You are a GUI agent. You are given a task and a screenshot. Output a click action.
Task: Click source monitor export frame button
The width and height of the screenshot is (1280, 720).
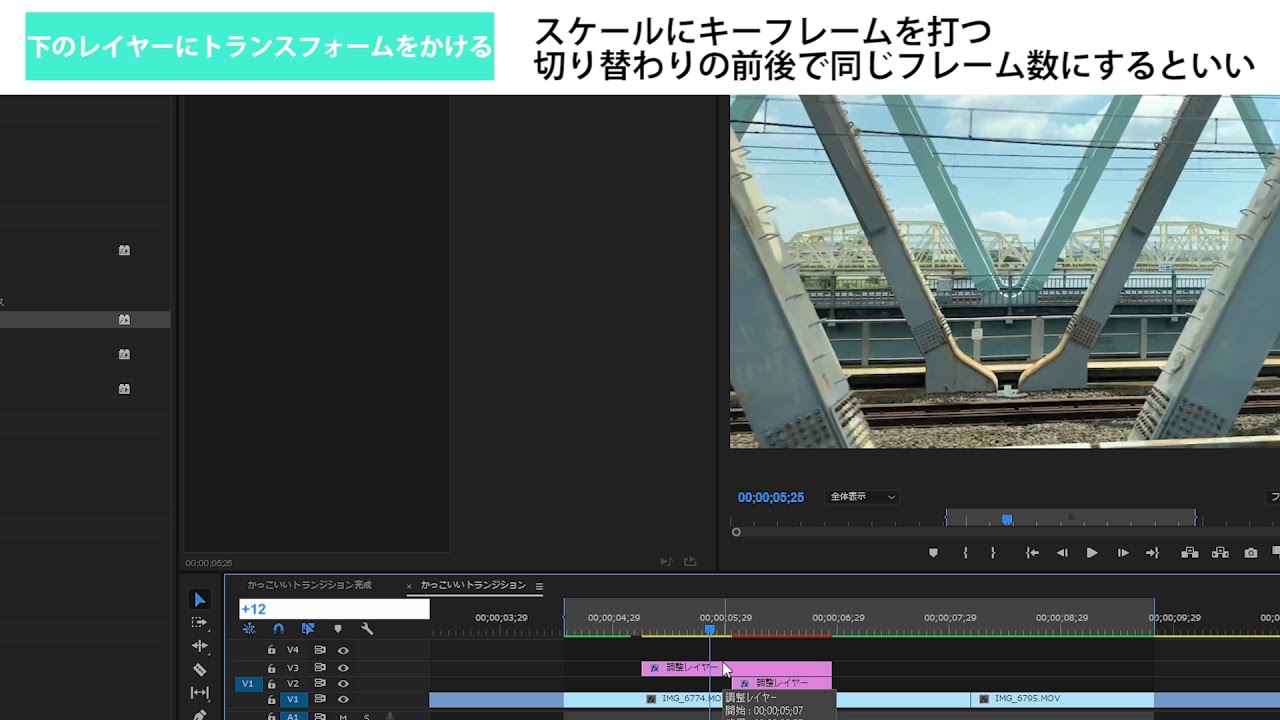click(x=690, y=562)
